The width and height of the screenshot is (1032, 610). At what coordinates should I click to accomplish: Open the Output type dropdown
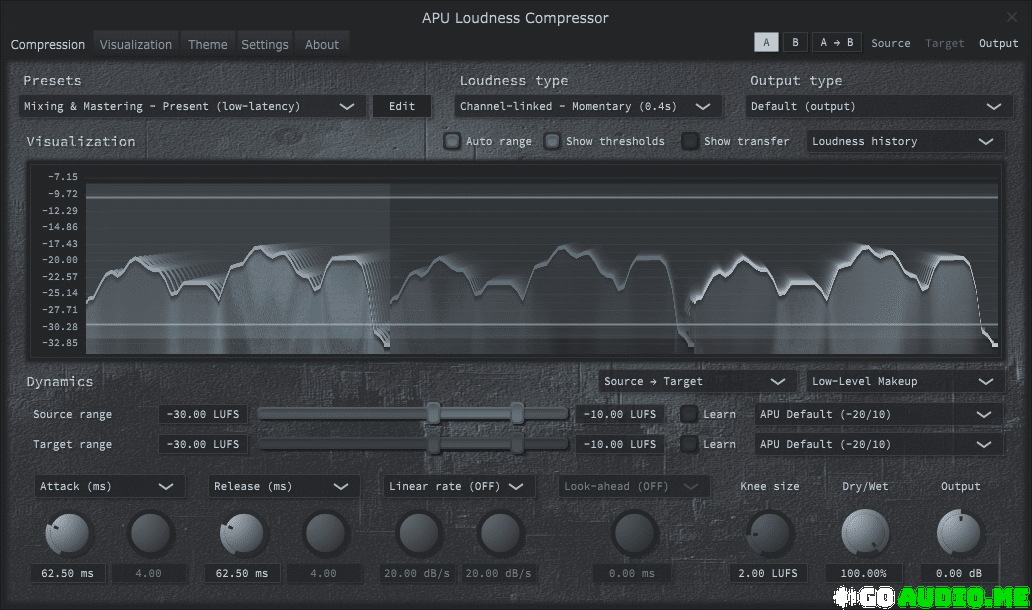click(878, 106)
